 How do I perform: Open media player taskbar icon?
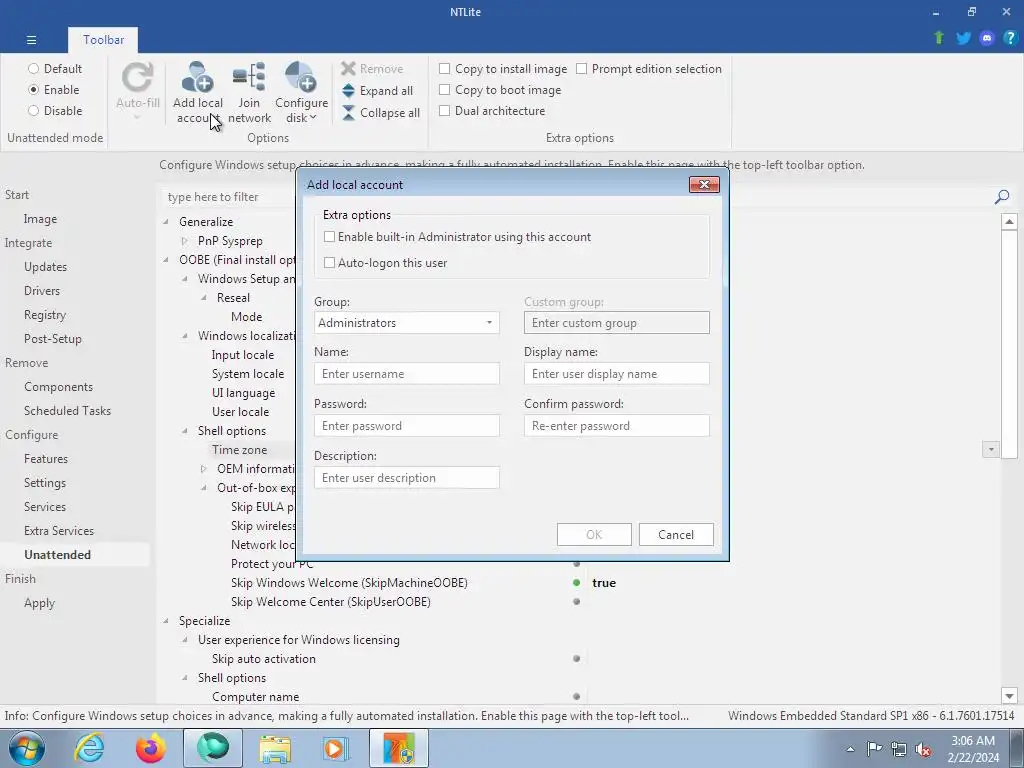pyautogui.click(x=336, y=748)
